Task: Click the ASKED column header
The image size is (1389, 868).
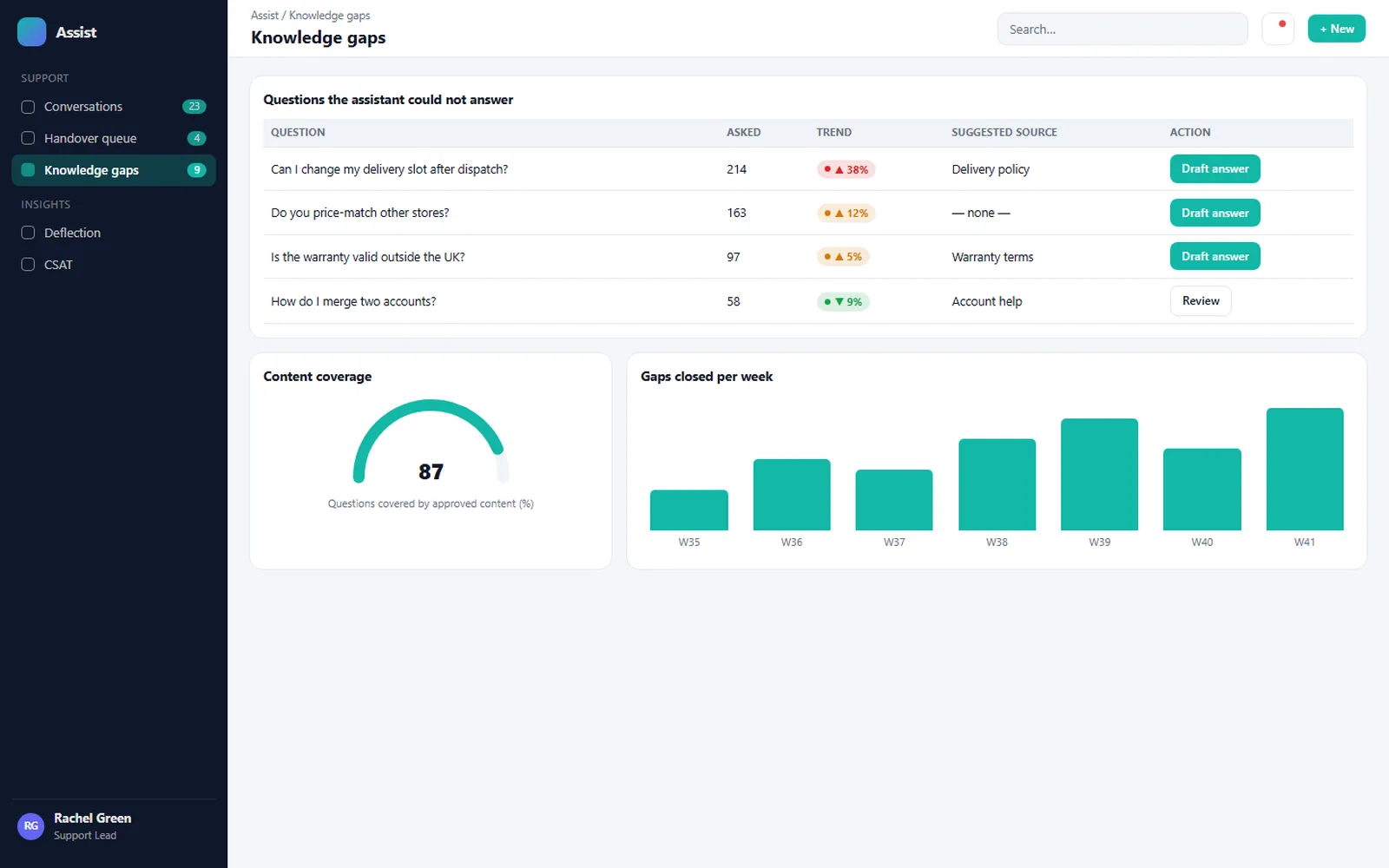Action: coord(743,132)
